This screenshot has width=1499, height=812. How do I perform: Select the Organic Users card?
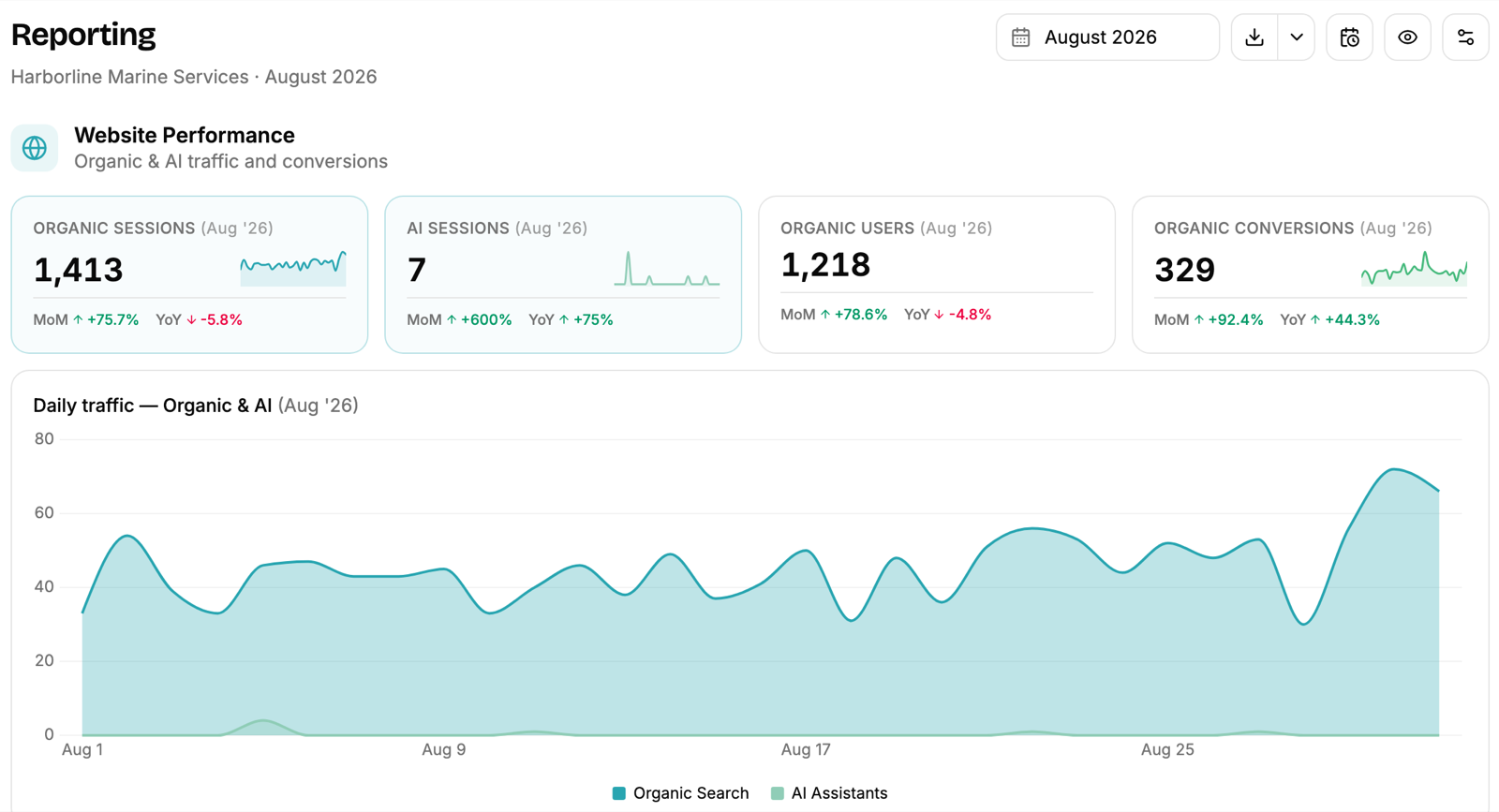(937, 274)
